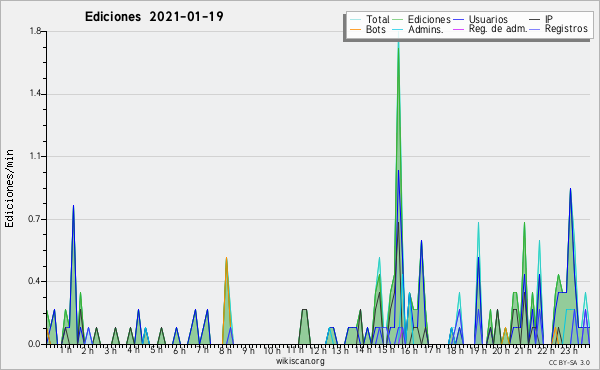This screenshot has height=370, width=600.
Task: Click the '1 h' x-axis label
Action: point(65,350)
